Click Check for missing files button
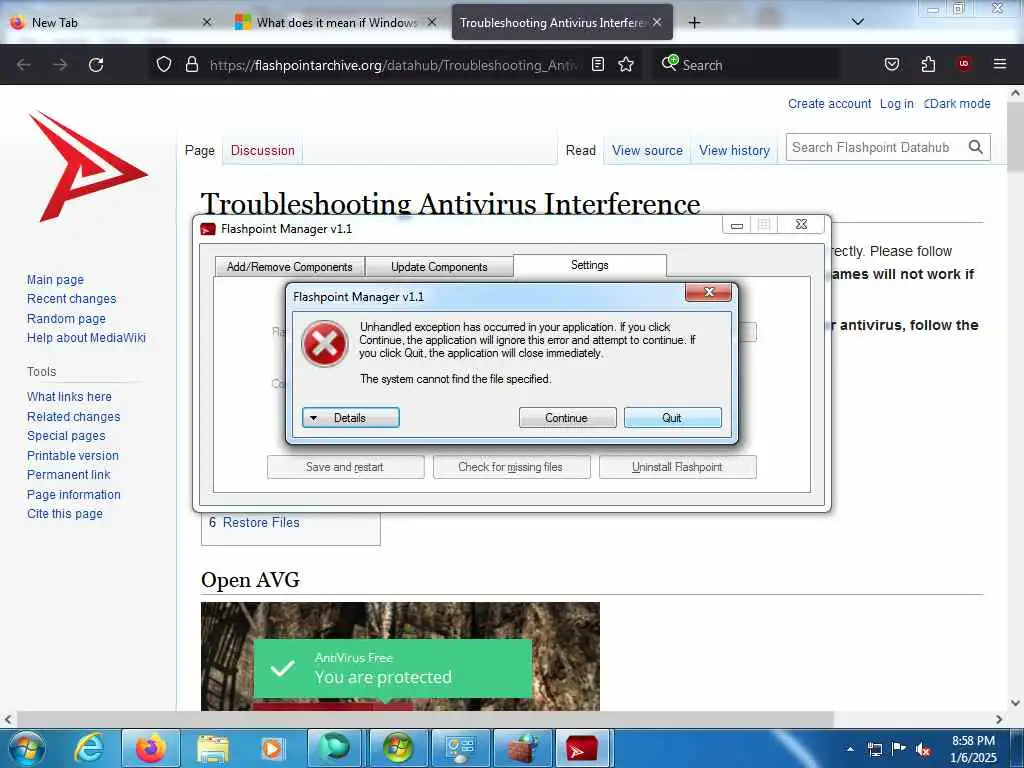 (511, 467)
